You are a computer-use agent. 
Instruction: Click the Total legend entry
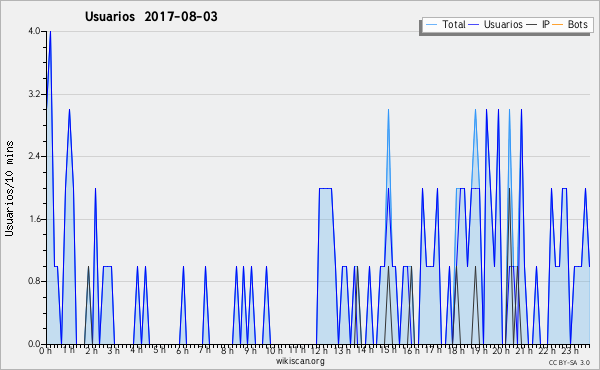pyautogui.click(x=445, y=24)
